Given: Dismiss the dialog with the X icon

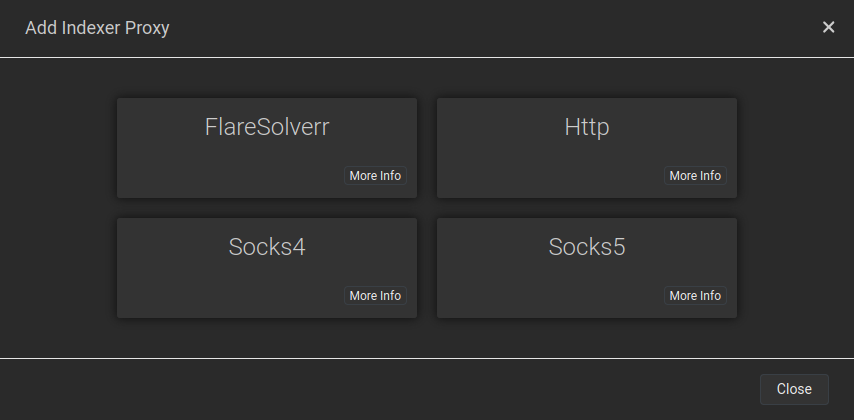Looking at the screenshot, I should coord(828,27).
